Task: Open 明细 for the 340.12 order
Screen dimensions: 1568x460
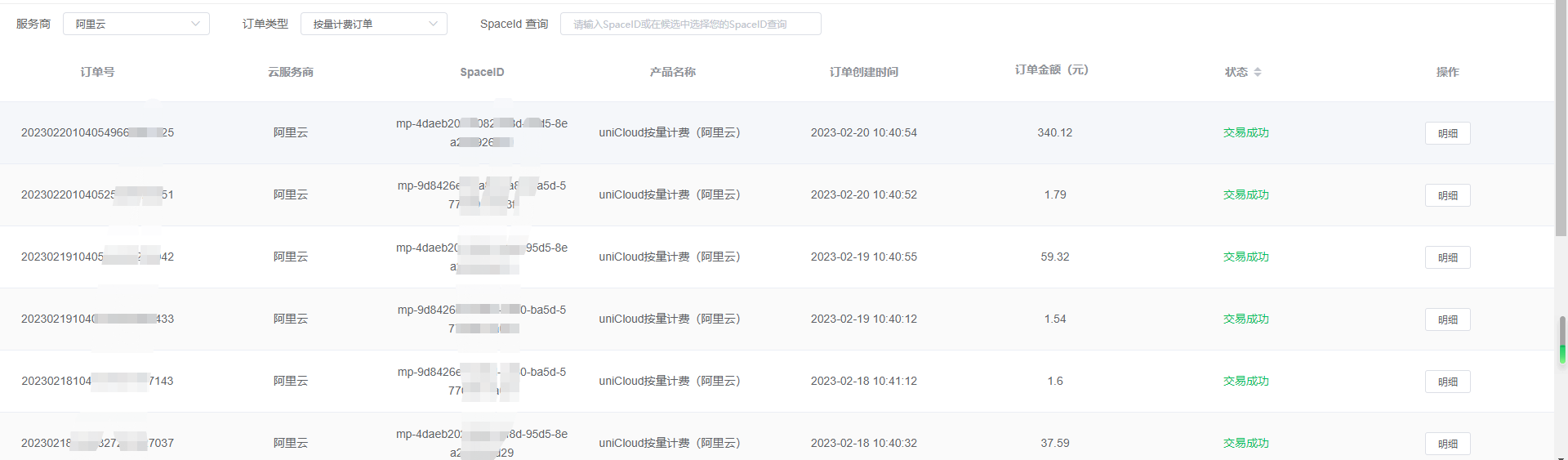Action: point(1447,133)
